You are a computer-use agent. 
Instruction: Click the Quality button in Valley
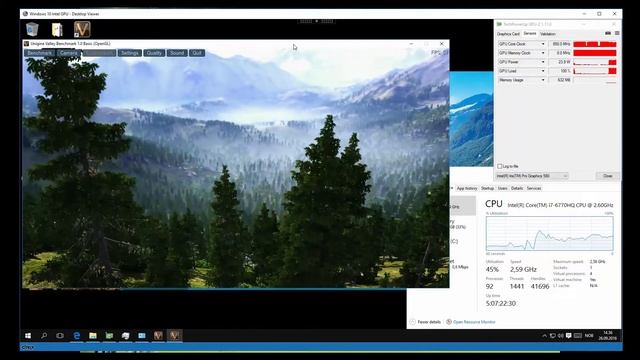coord(154,53)
